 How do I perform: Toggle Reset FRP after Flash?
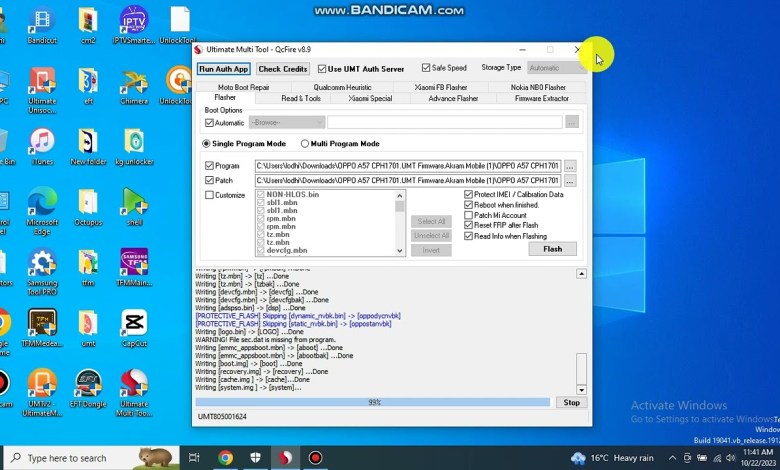pyautogui.click(x=468, y=225)
